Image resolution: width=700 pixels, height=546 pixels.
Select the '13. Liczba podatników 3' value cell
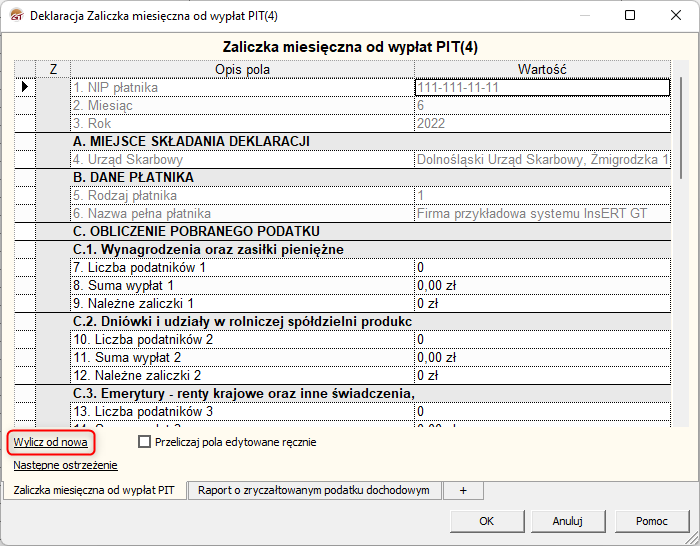542,411
